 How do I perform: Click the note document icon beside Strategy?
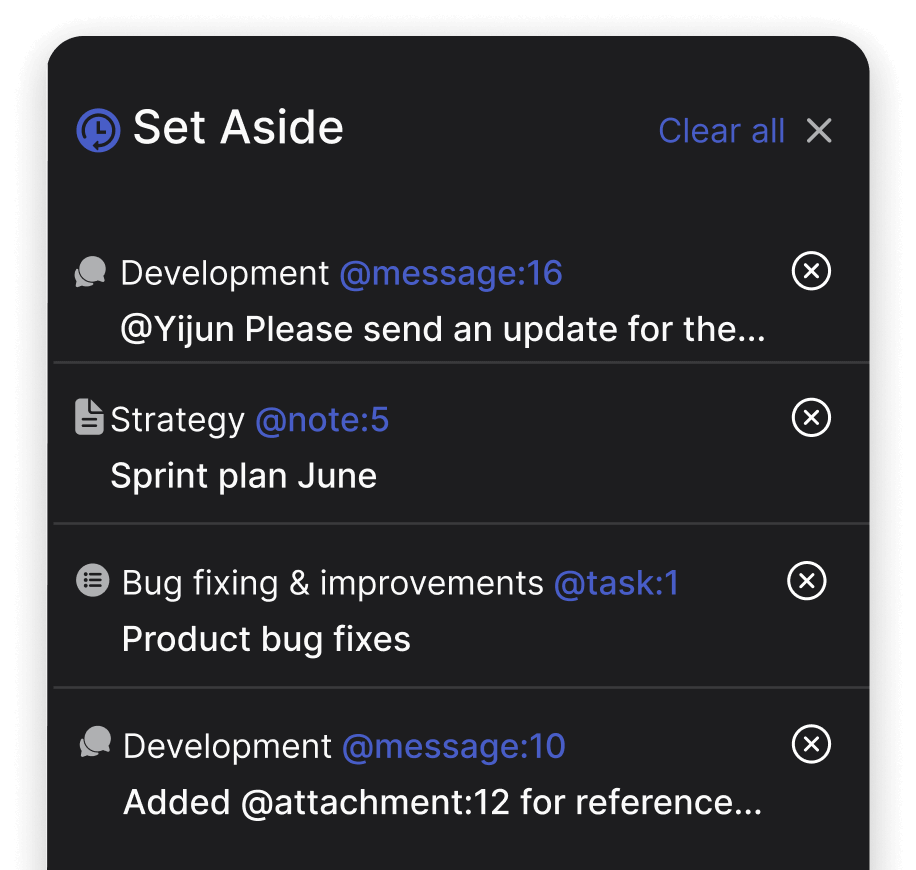[x=89, y=418]
